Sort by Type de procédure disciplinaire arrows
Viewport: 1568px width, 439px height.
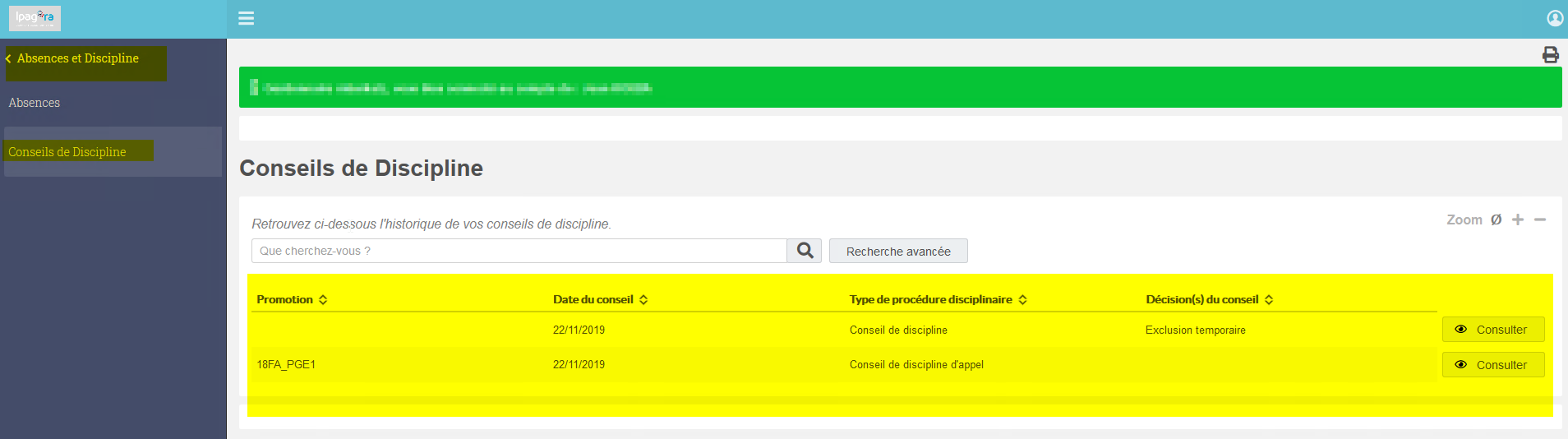[1022, 300]
